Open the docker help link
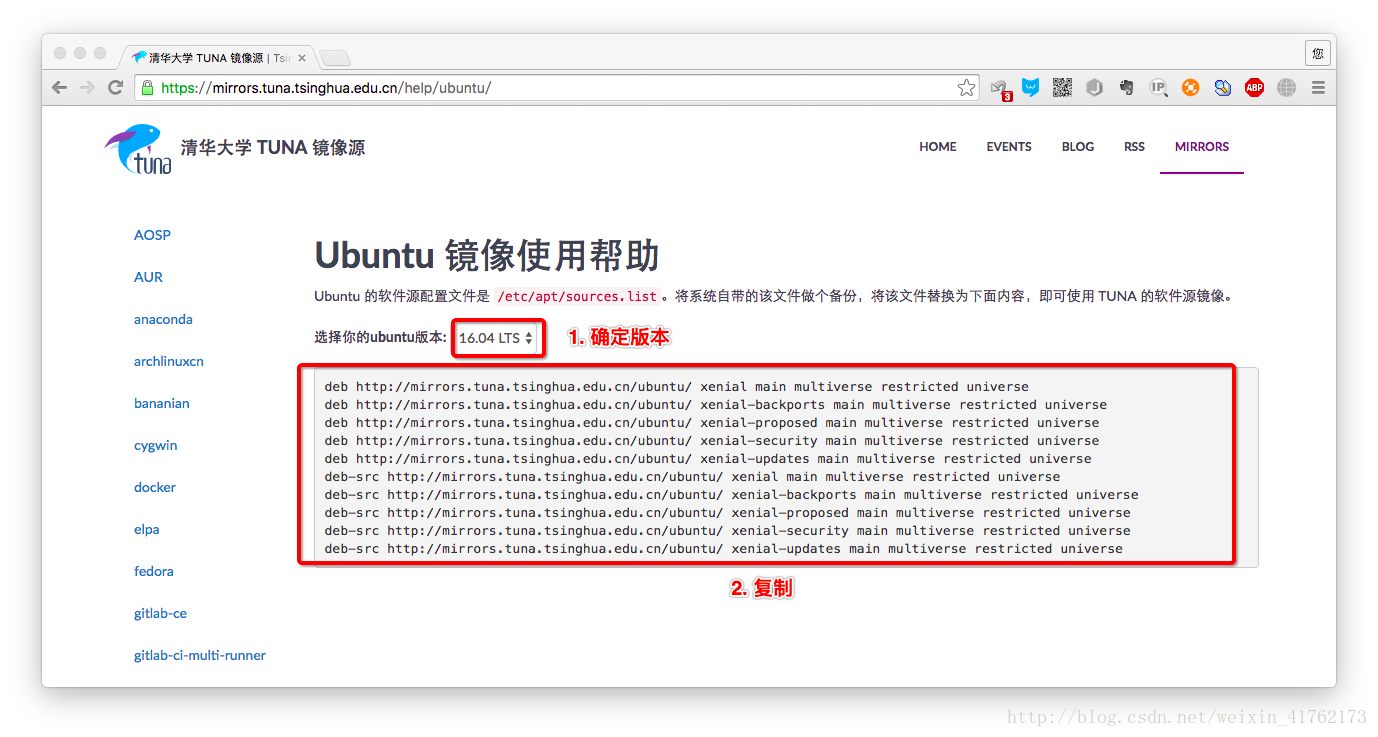 (x=155, y=487)
